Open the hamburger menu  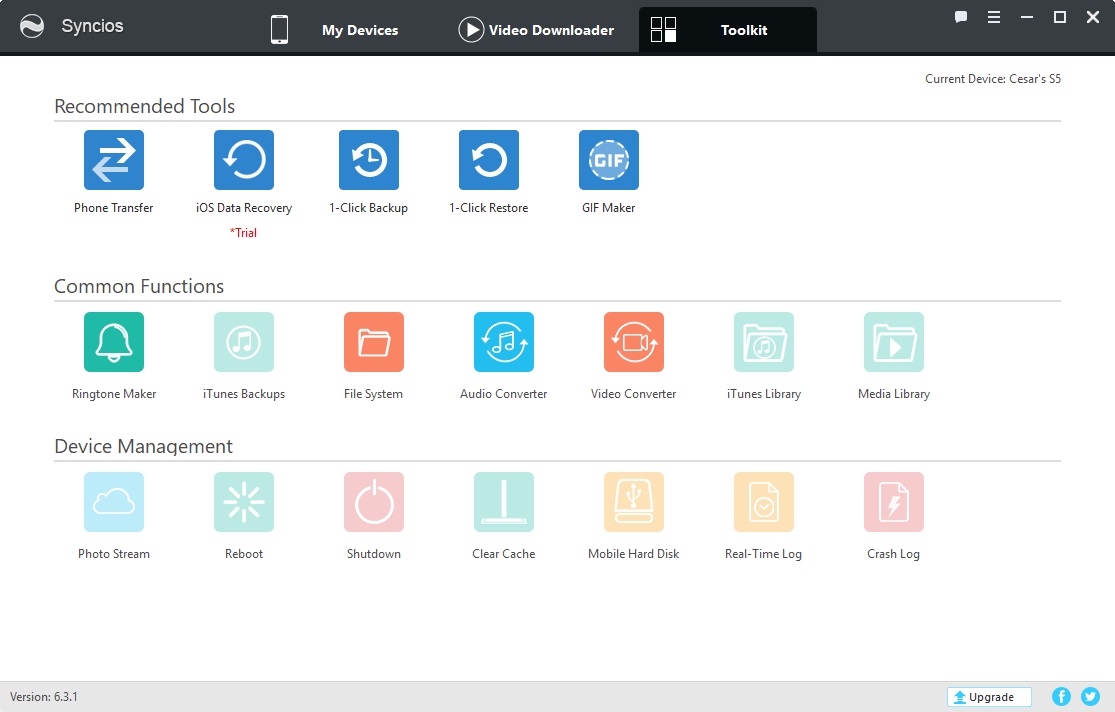(x=994, y=17)
